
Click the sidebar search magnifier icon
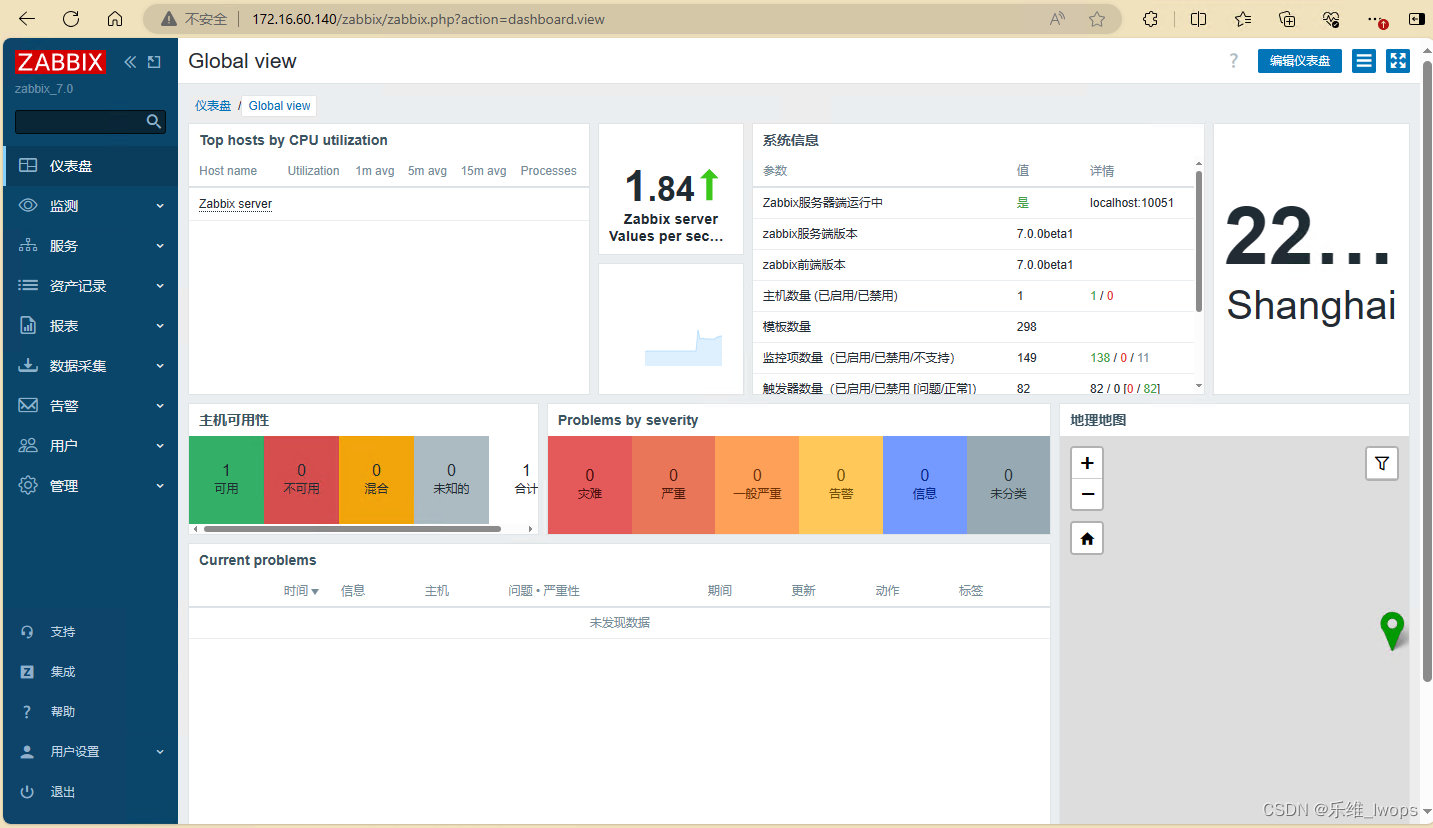[x=154, y=121]
